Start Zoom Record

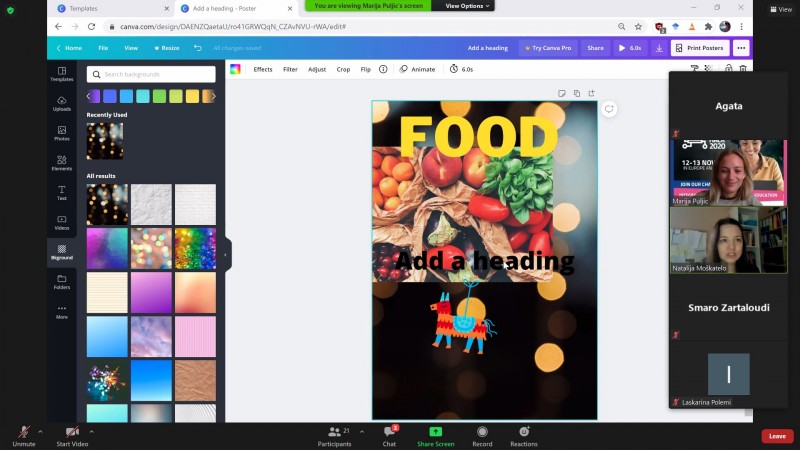click(x=482, y=436)
